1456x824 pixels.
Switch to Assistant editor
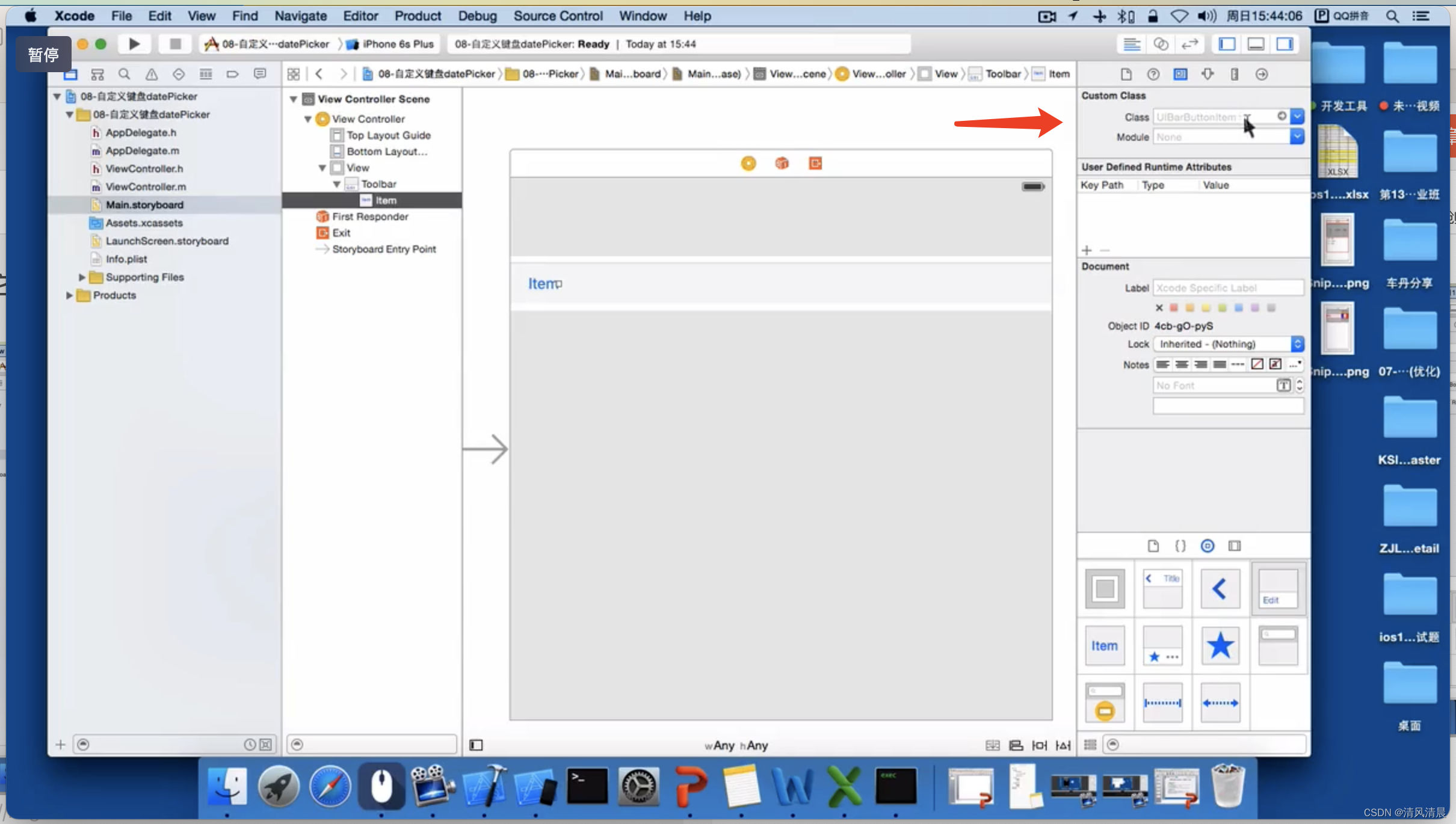click(x=1161, y=45)
